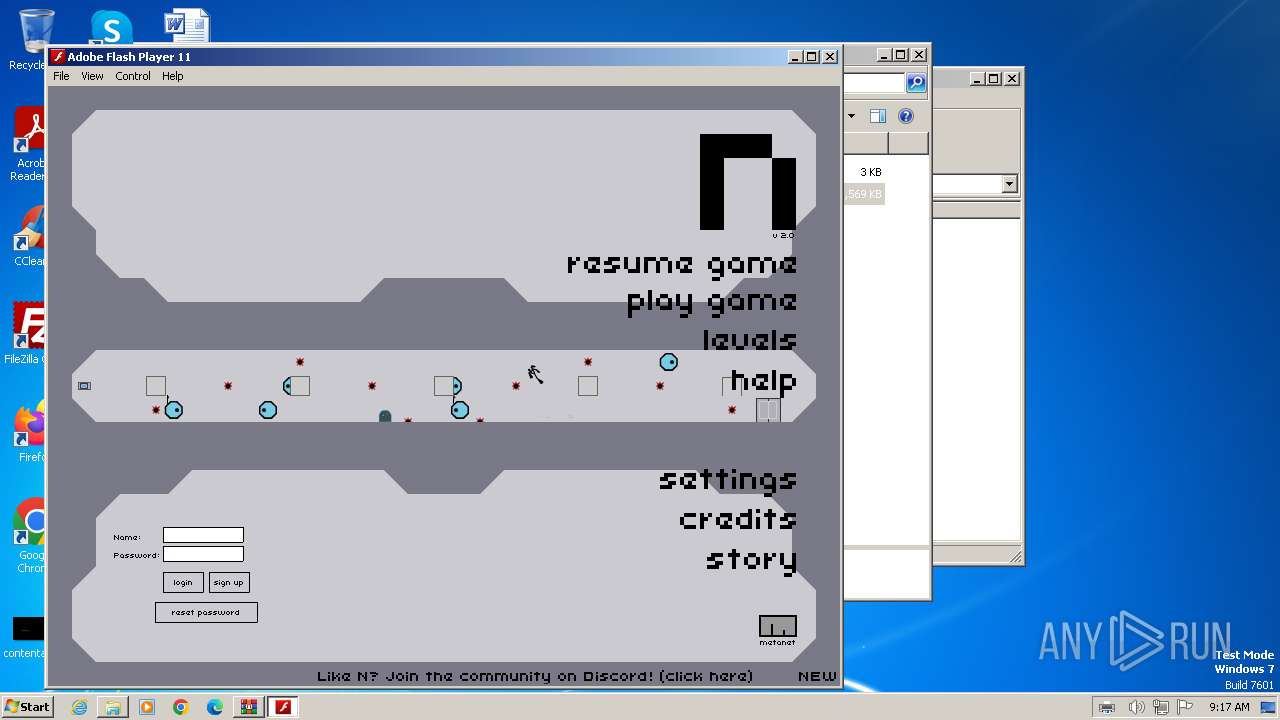Click the 3 KB file size cell
The height and width of the screenshot is (720, 1280).
[870, 172]
